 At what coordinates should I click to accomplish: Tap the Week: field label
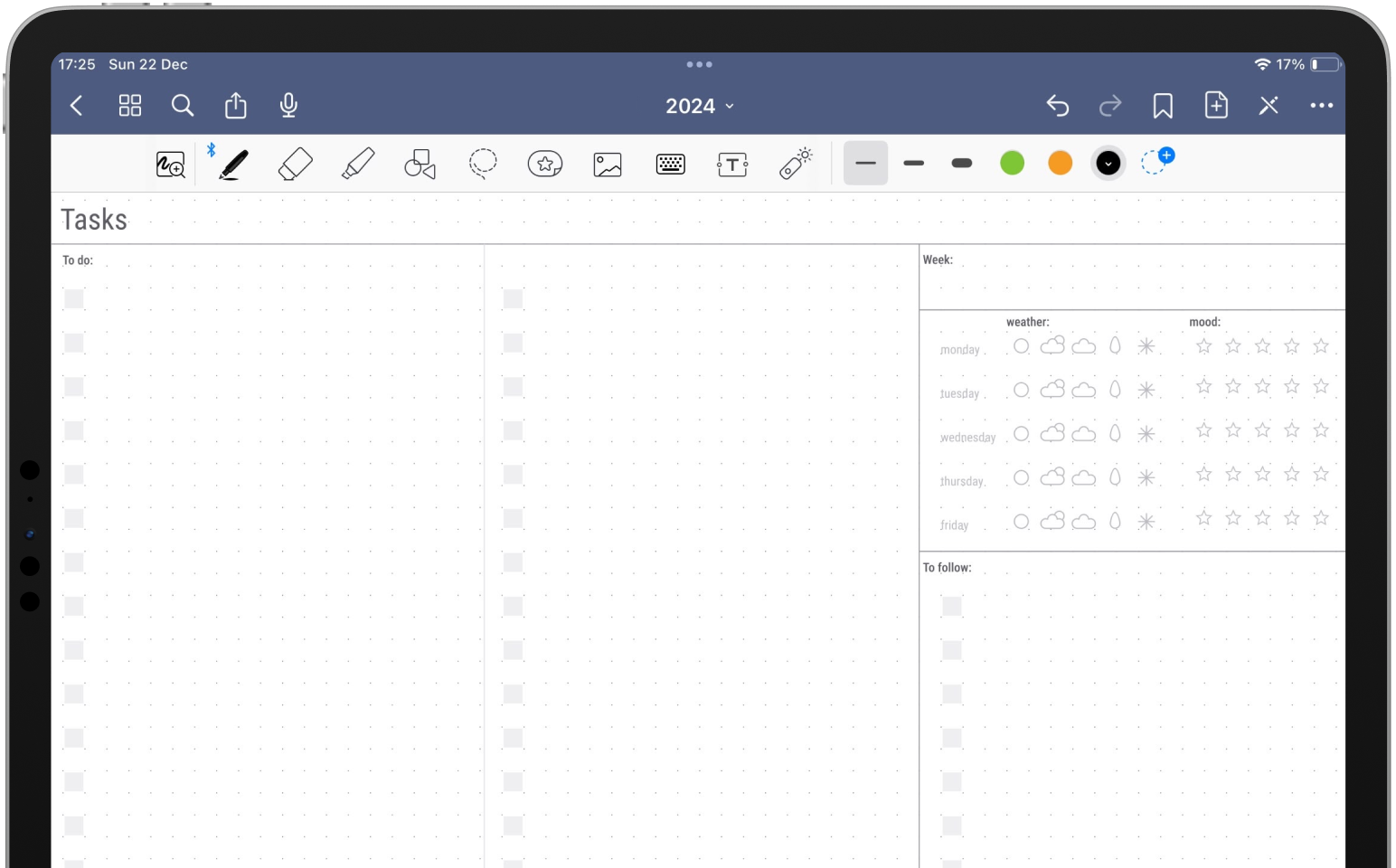tap(938, 260)
